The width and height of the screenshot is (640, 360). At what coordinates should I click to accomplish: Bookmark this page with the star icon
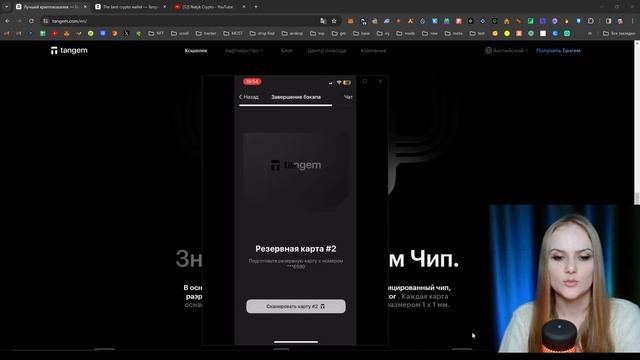(334, 21)
